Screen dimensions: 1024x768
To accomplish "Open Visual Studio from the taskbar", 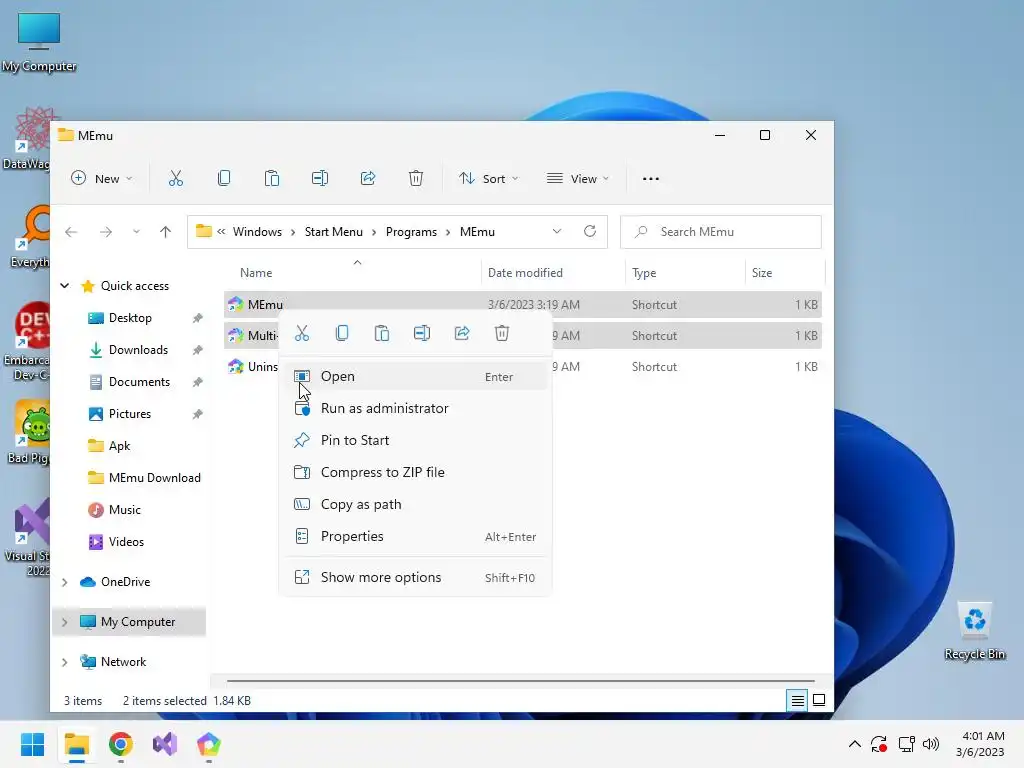I will (x=165, y=744).
